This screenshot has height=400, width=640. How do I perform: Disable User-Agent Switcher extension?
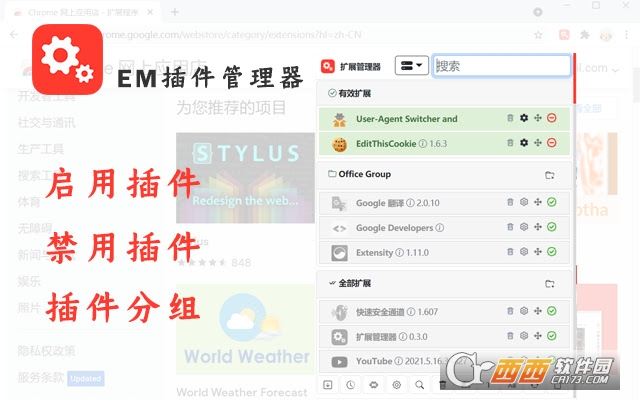tap(552, 119)
